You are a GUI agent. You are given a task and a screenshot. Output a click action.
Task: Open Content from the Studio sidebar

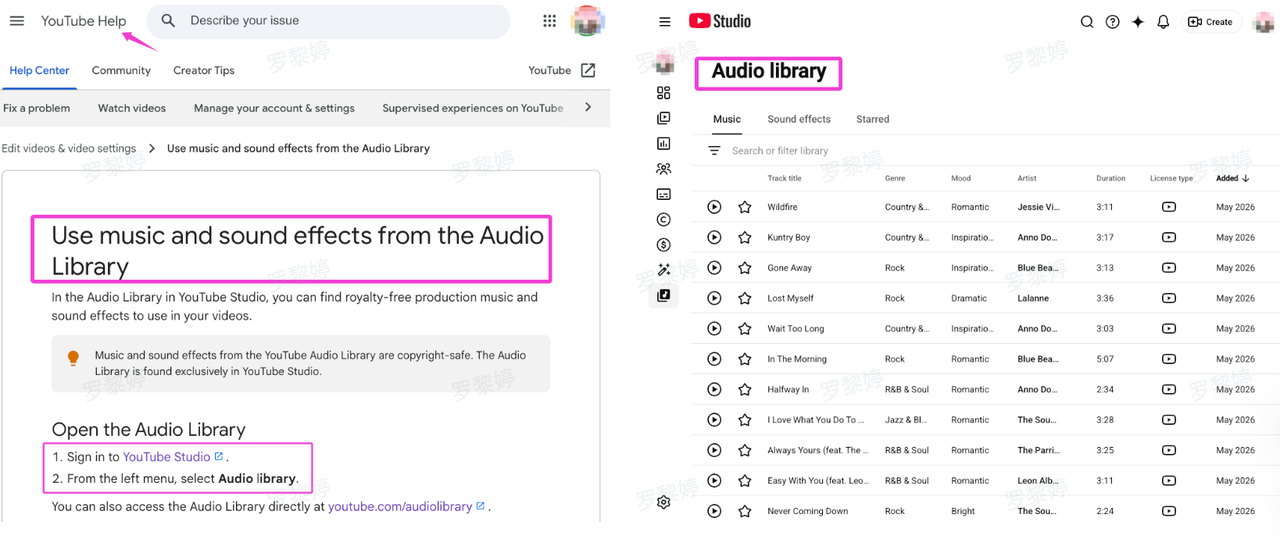(663, 118)
